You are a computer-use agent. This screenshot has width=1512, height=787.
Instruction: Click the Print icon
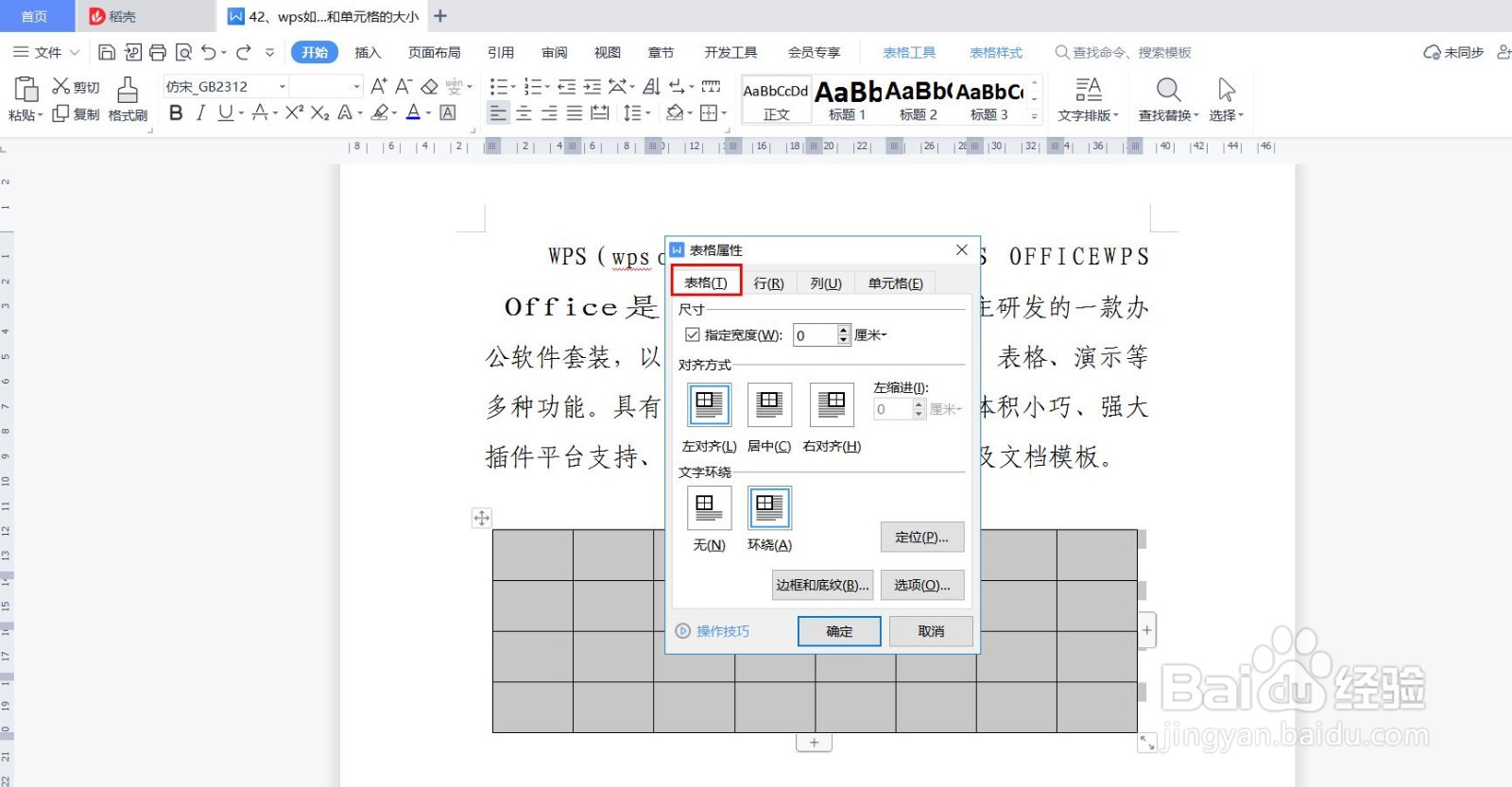pos(158,52)
